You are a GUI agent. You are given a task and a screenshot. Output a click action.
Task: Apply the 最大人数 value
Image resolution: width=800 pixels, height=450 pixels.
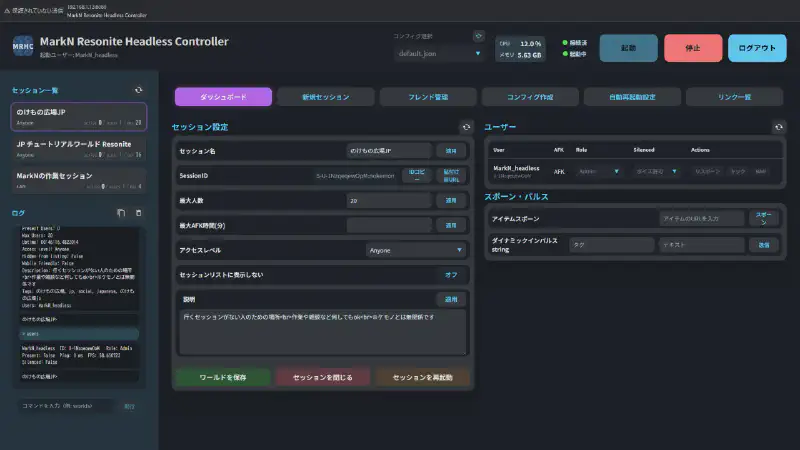tap(451, 201)
